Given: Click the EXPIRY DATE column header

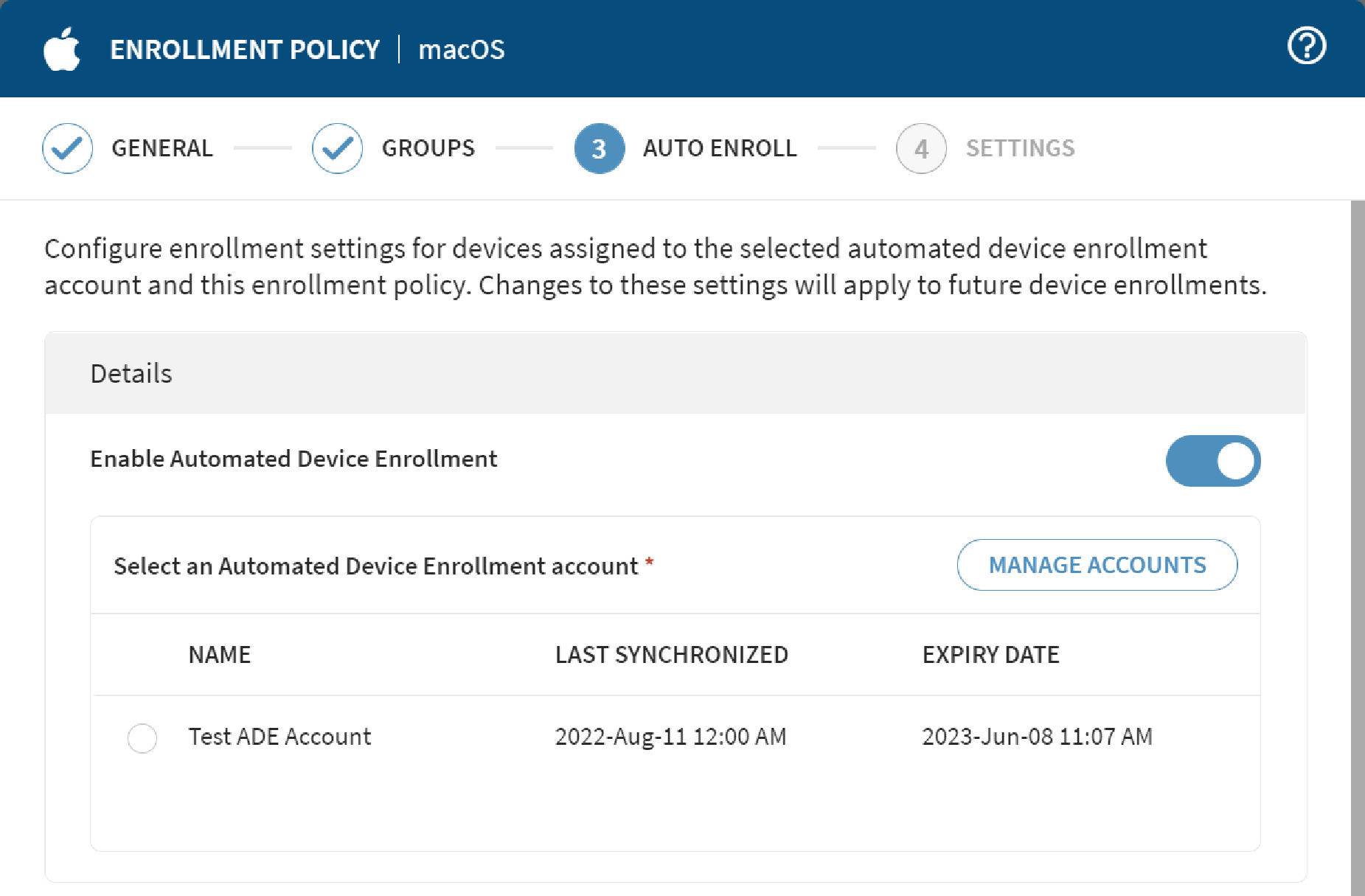Looking at the screenshot, I should pos(990,655).
